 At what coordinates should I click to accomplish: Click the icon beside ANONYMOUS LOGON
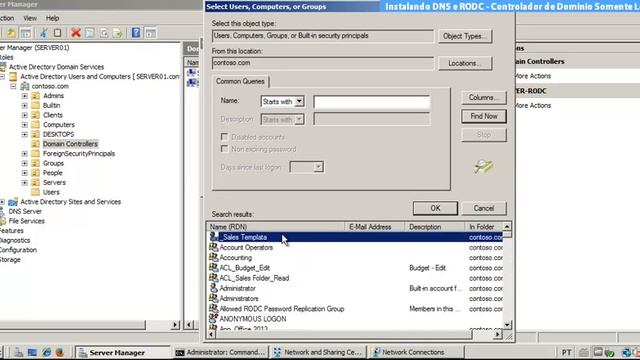tap(214, 318)
